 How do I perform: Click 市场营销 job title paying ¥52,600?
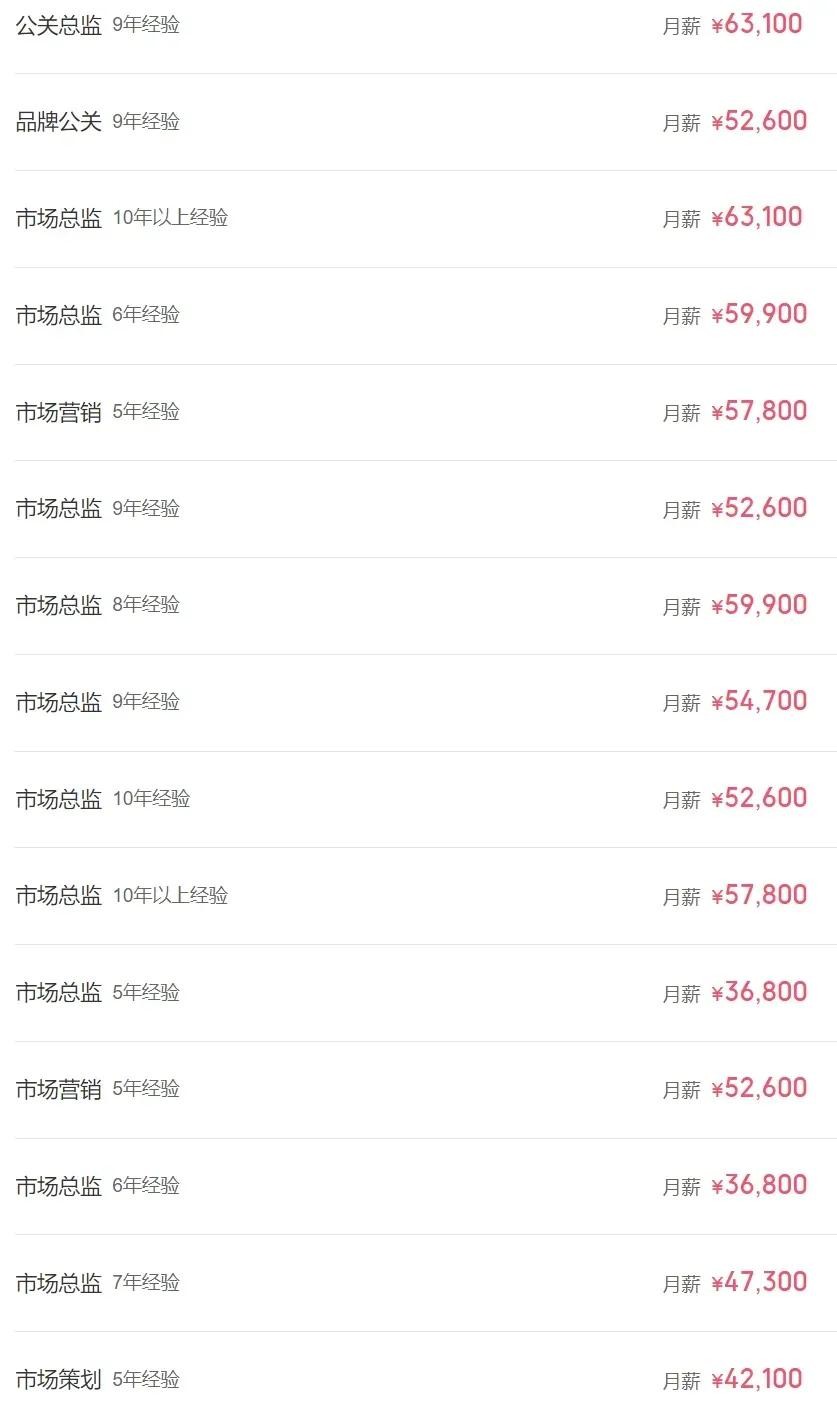coord(59,1089)
